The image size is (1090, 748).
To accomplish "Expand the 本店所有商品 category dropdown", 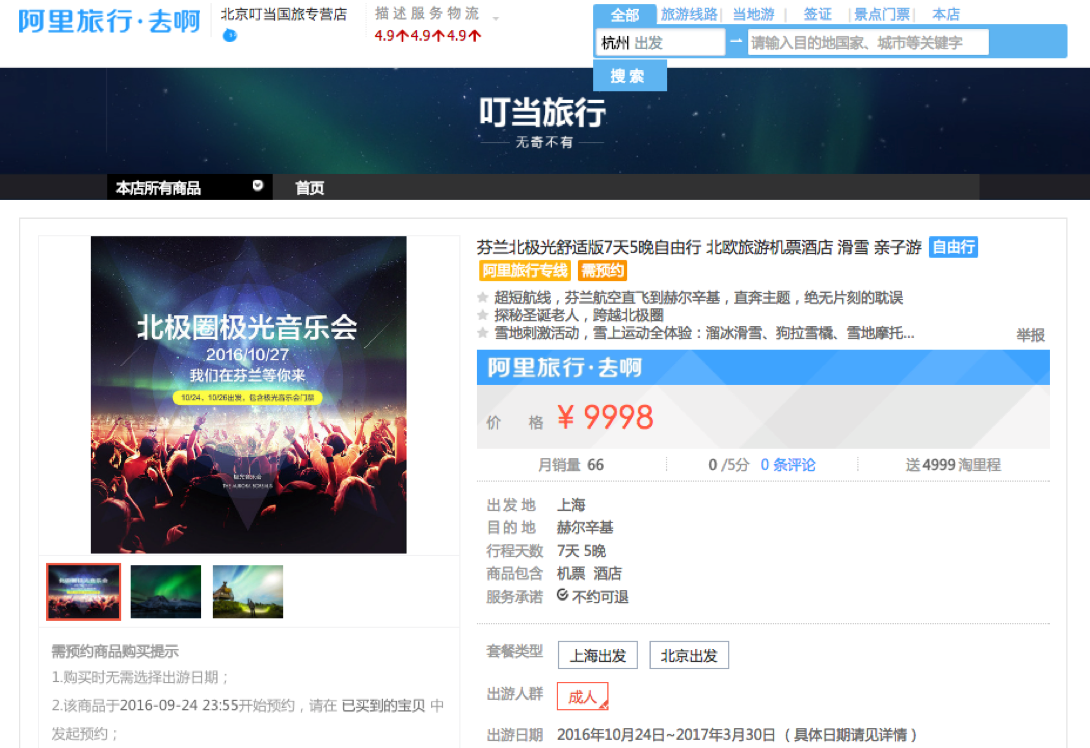I will tap(258, 186).
